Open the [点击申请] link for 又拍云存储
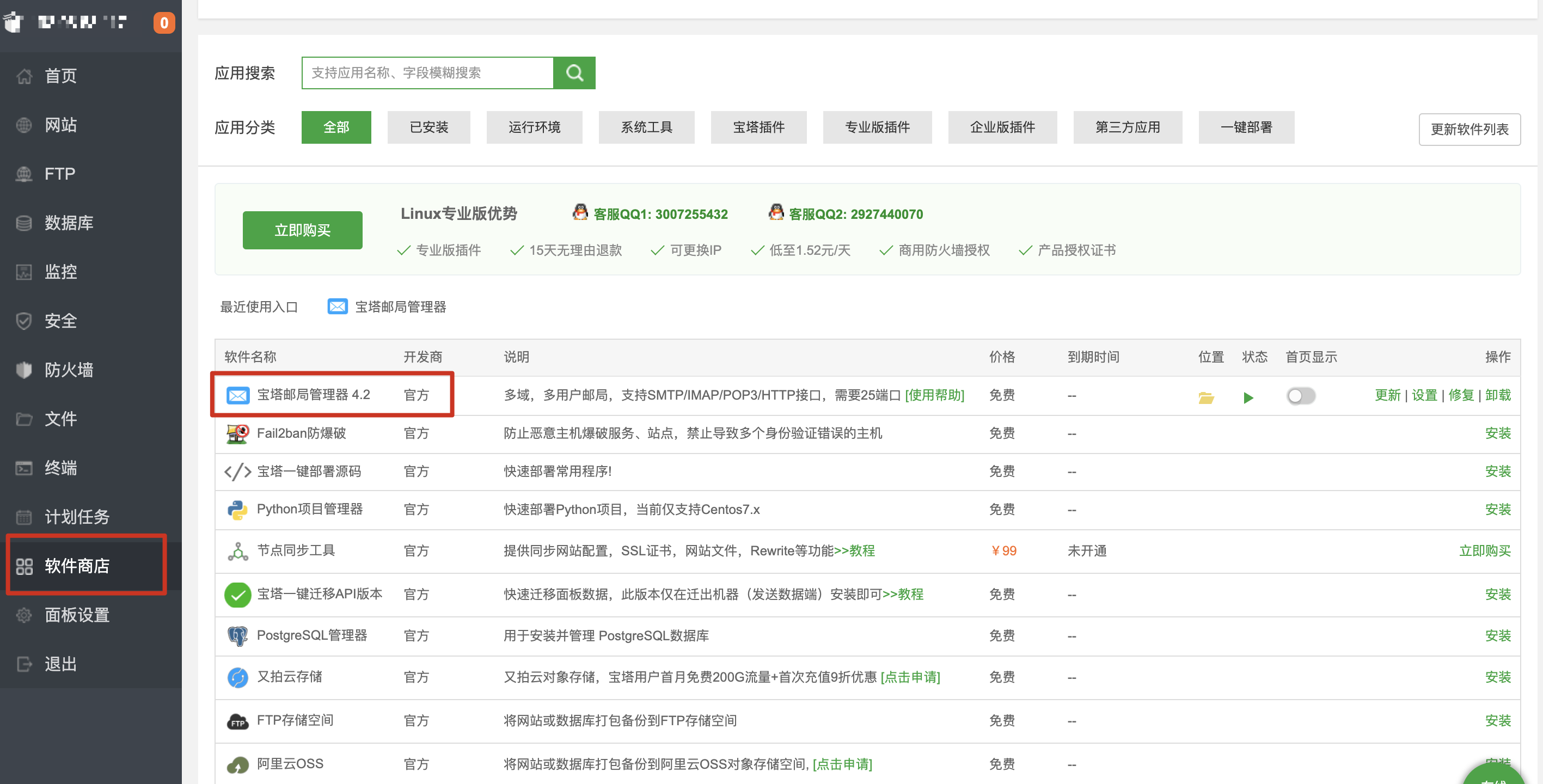The height and width of the screenshot is (784, 1543). 910,677
